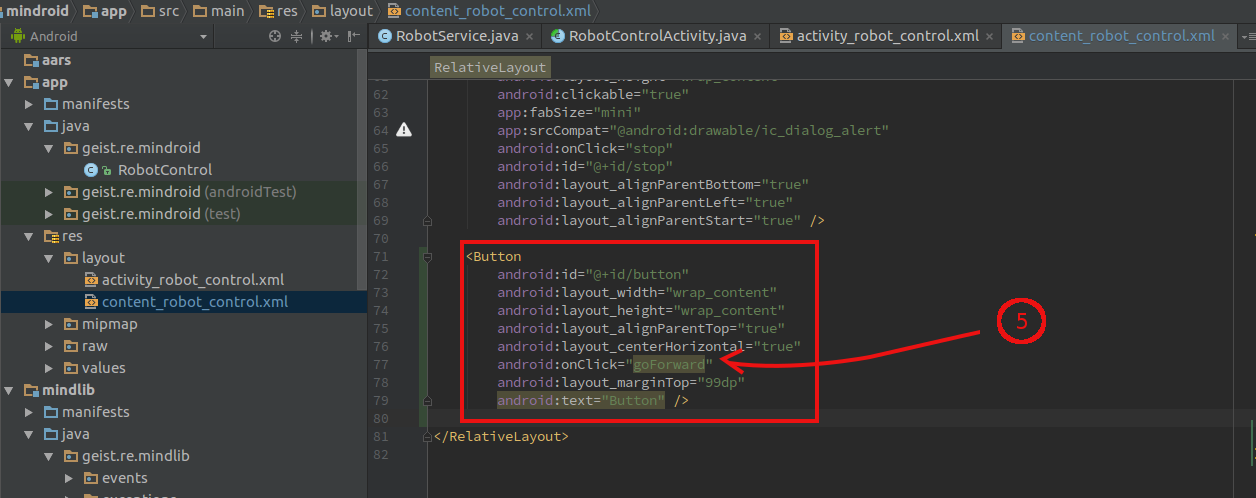The image size is (1256, 498).
Task: Click the layout breadcrumb in navigation bar
Action: tap(352, 11)
